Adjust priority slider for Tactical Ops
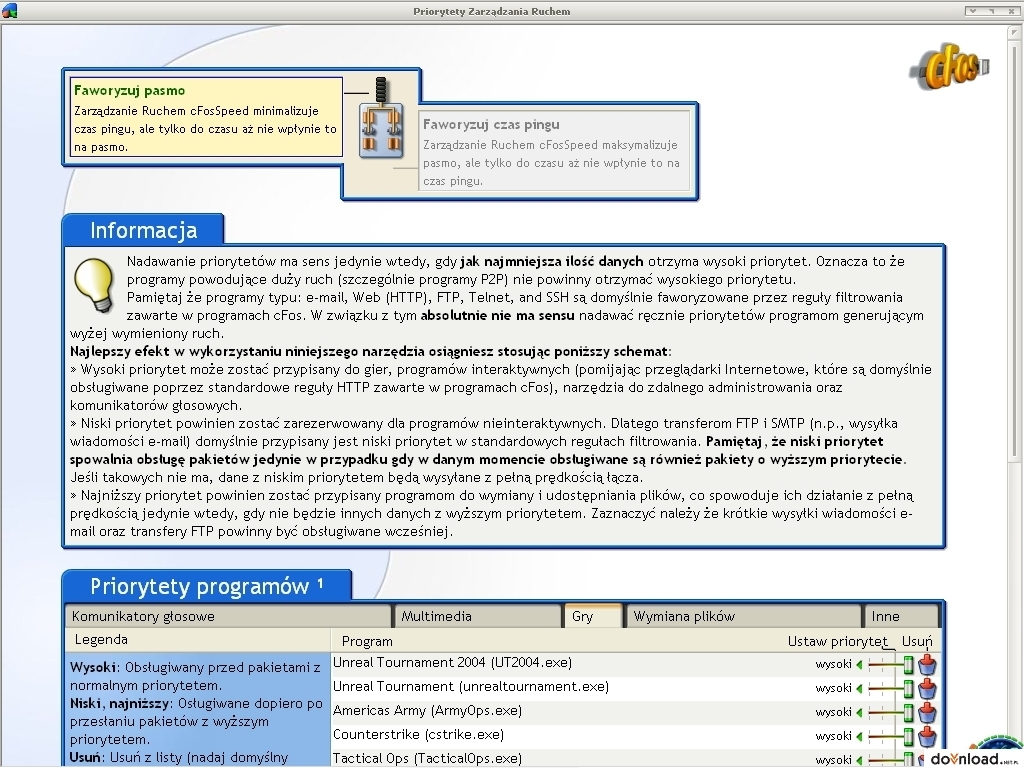 [891, 760]
